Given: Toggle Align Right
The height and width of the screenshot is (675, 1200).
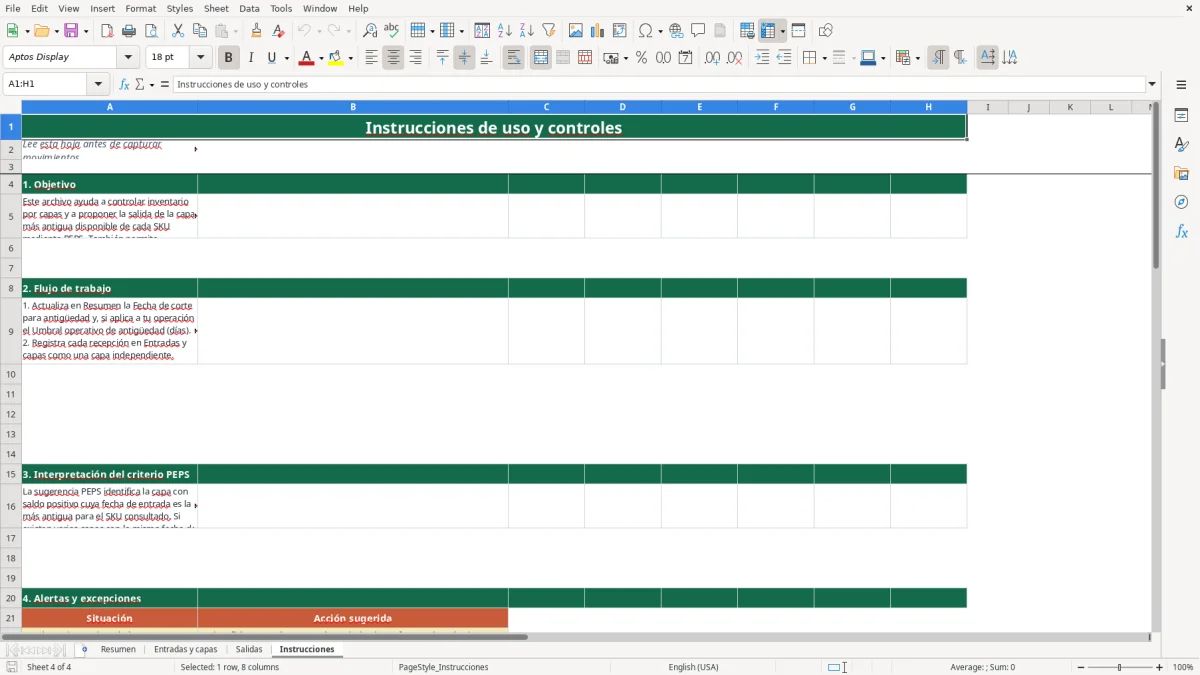Looking at the screenshot, I should [x=415, y=58].
